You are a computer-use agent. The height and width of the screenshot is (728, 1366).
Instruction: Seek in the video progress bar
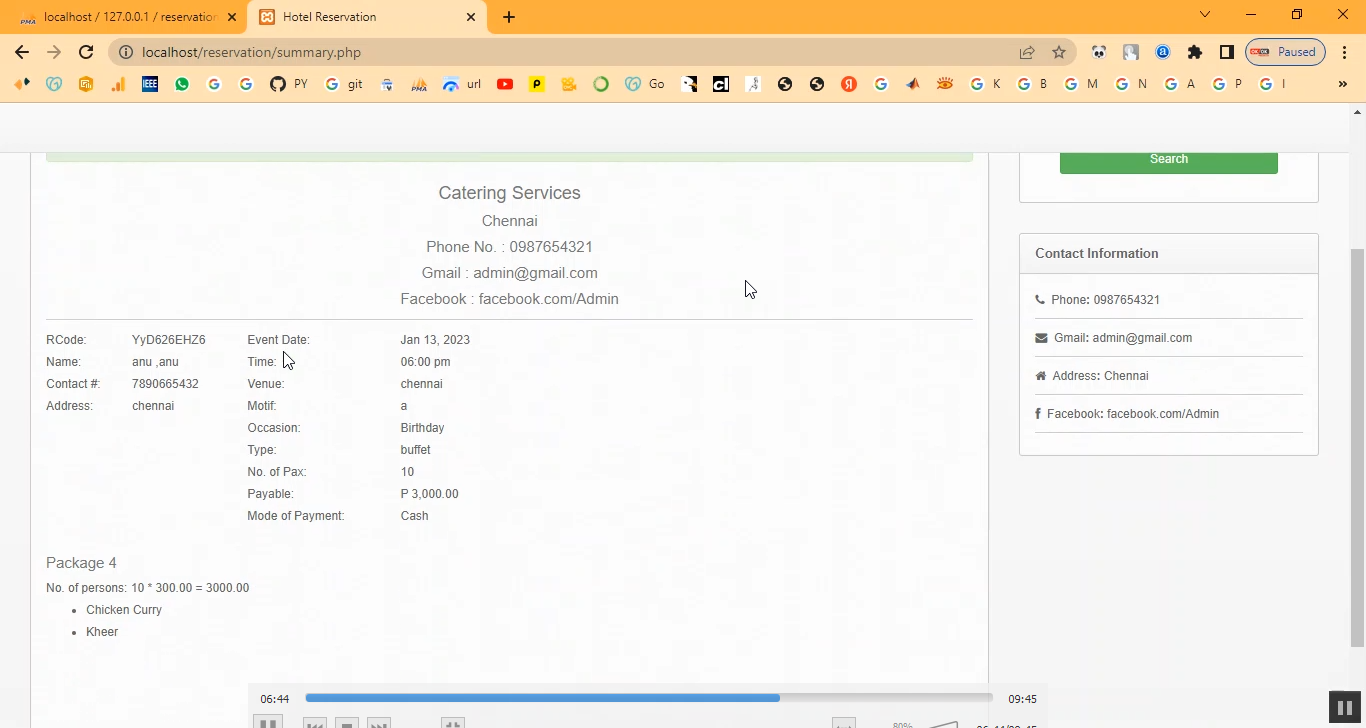tap(648, 698)
